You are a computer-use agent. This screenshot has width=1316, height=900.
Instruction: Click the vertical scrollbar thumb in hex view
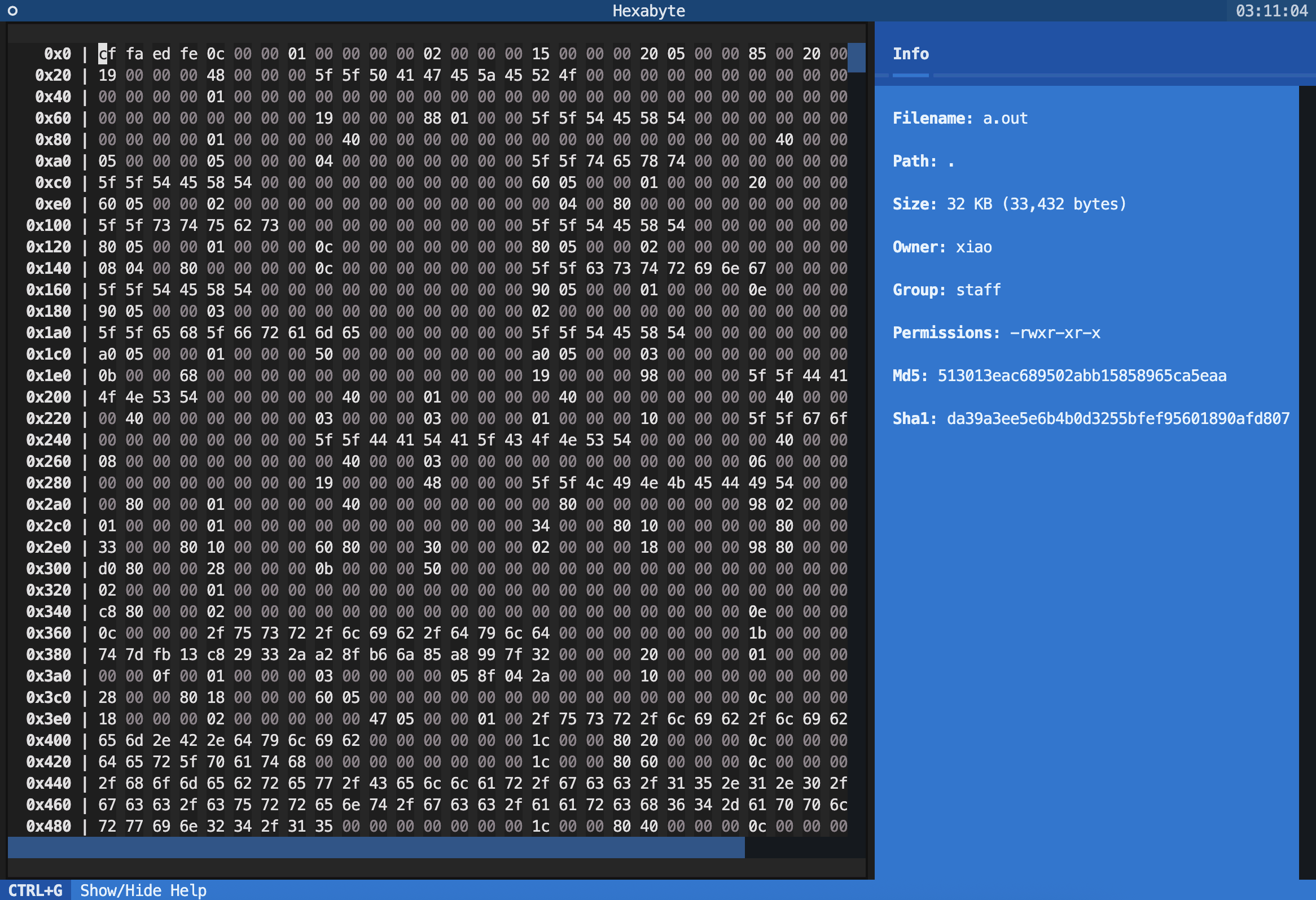pos(856,58)
